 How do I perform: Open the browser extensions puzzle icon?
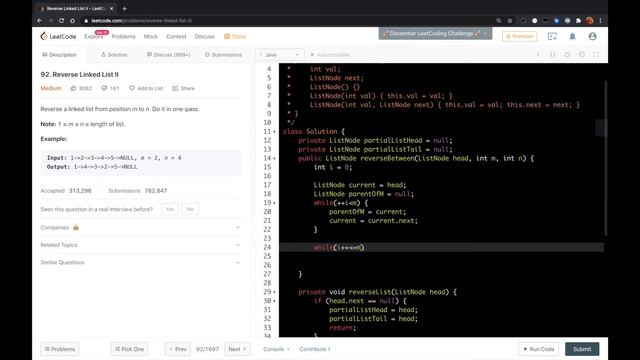click(x=578, y=20)
